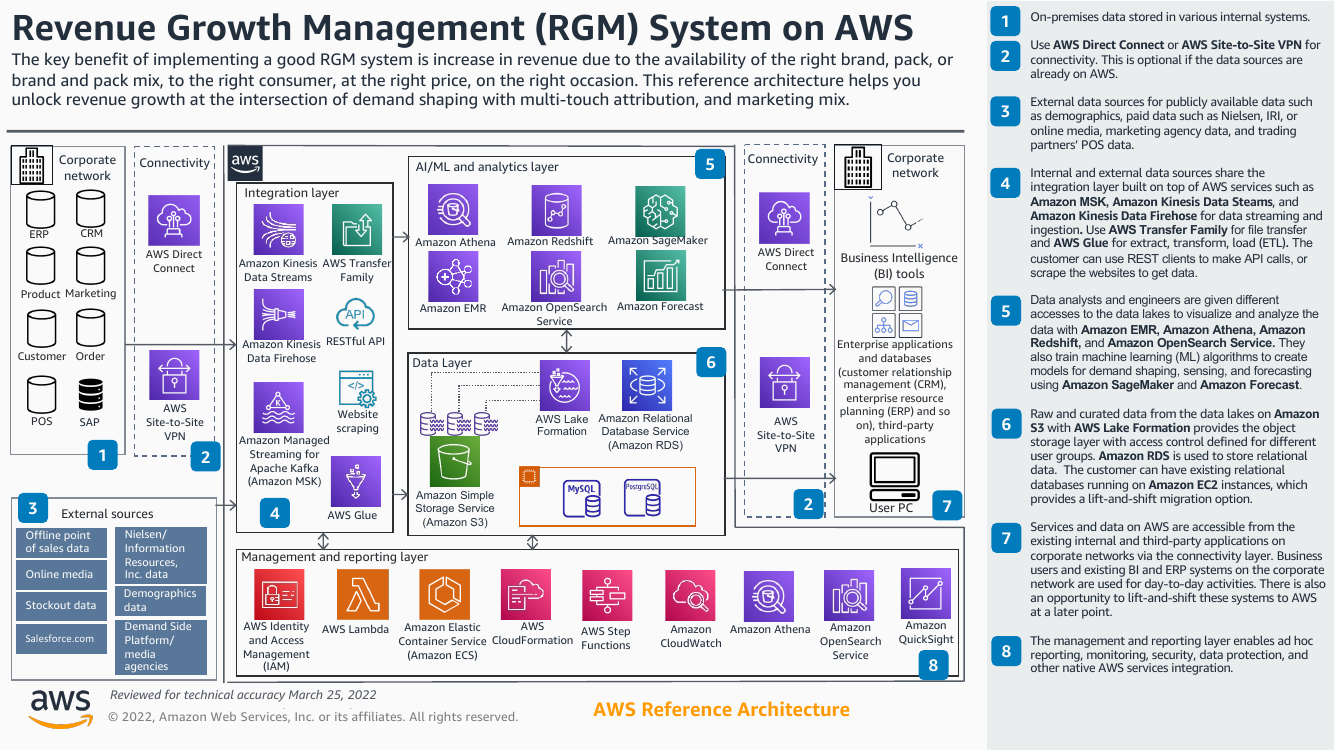The width and height of the screenshot is (1334, 750).
Task: Select "Reviewed for technical accuracy March 25, 2022" text
Action: coord(243,695)
